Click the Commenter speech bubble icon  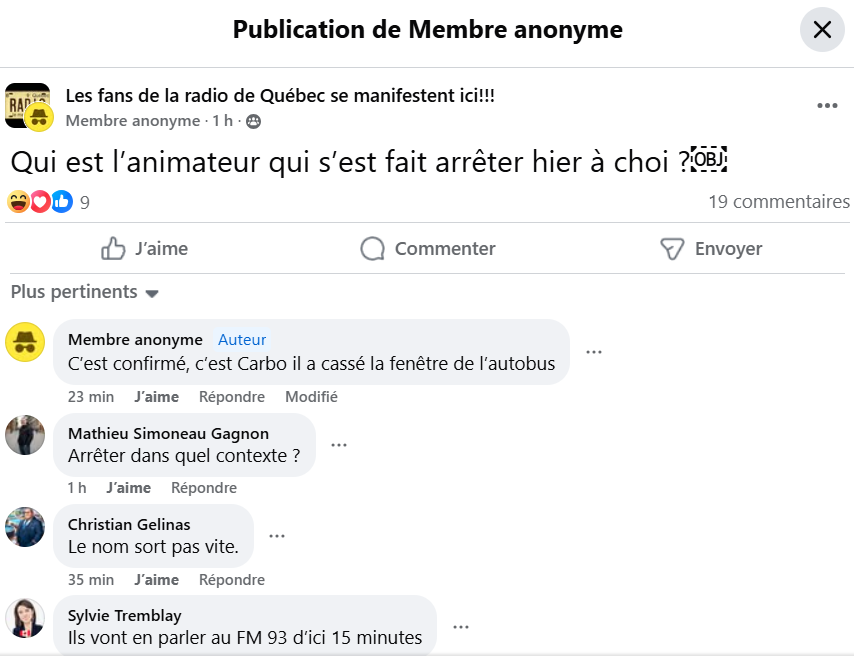tap(373, 249)
